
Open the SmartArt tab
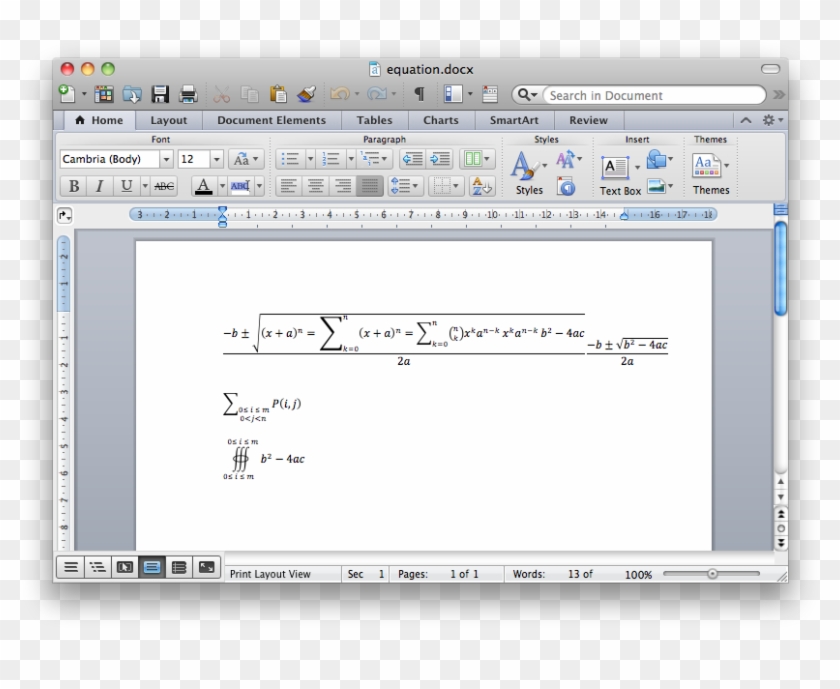click(514, 120)
